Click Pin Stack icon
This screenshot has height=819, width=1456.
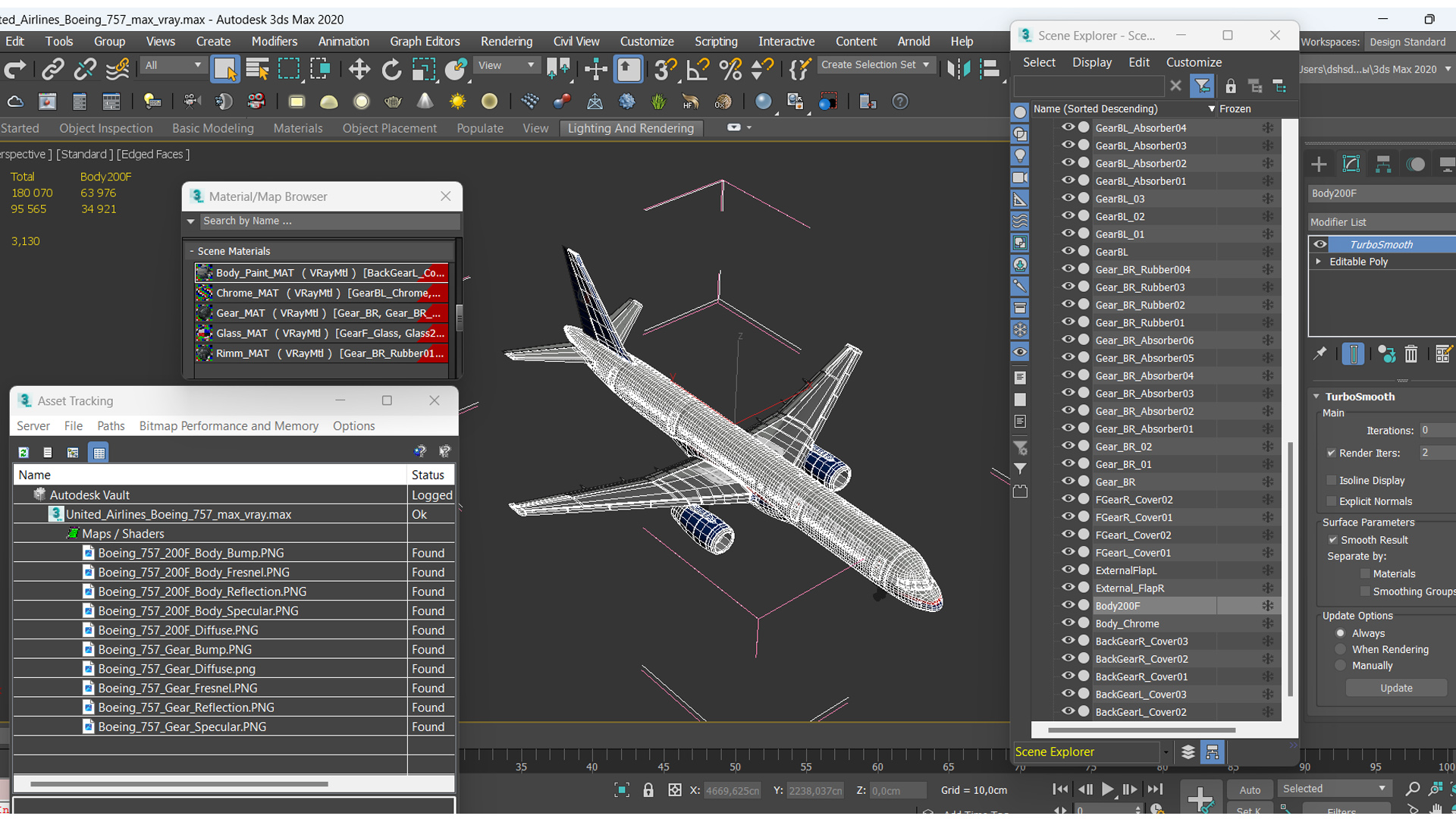[x=1319, y=354]
